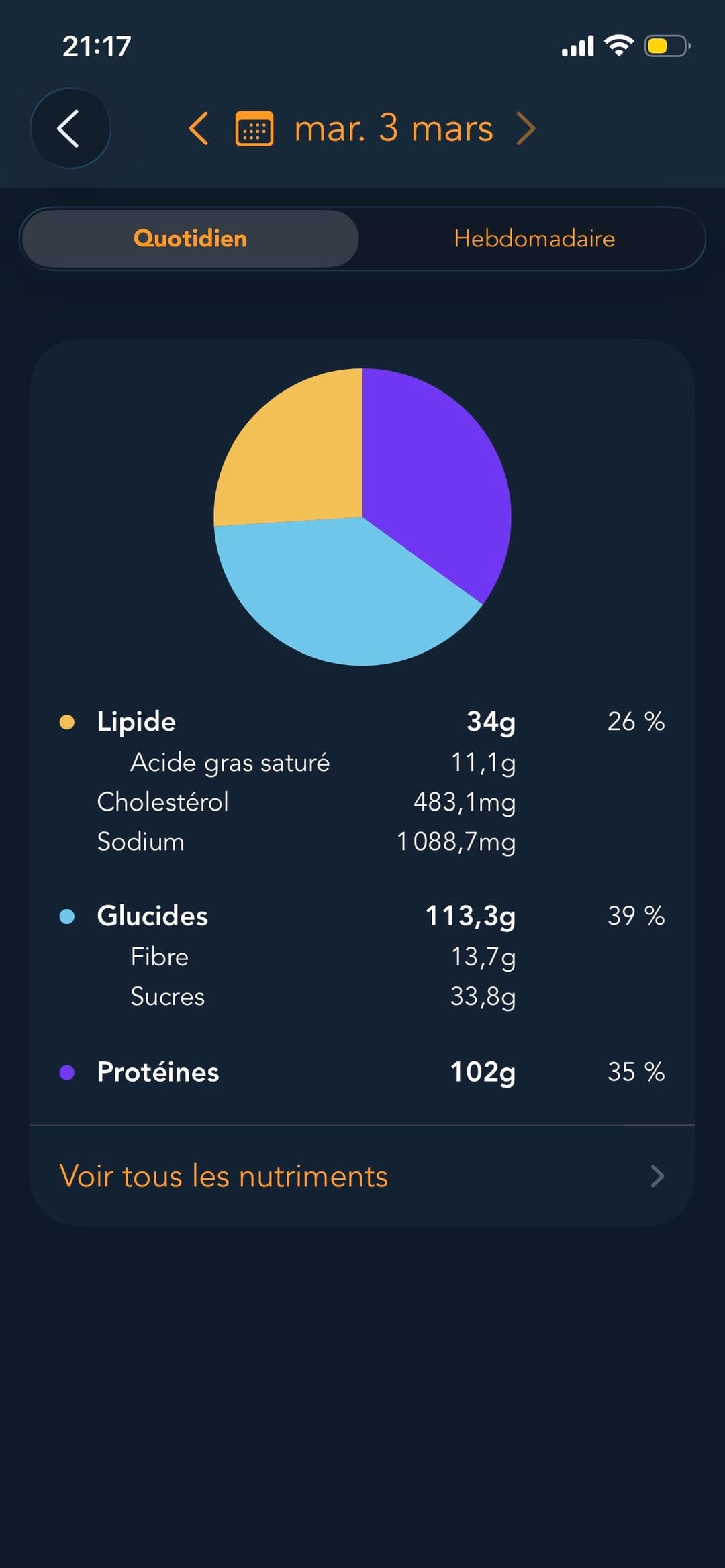Switch to the Quotidien tab
The width and height of the screenshot is (725, 1568).
[190, 239]
